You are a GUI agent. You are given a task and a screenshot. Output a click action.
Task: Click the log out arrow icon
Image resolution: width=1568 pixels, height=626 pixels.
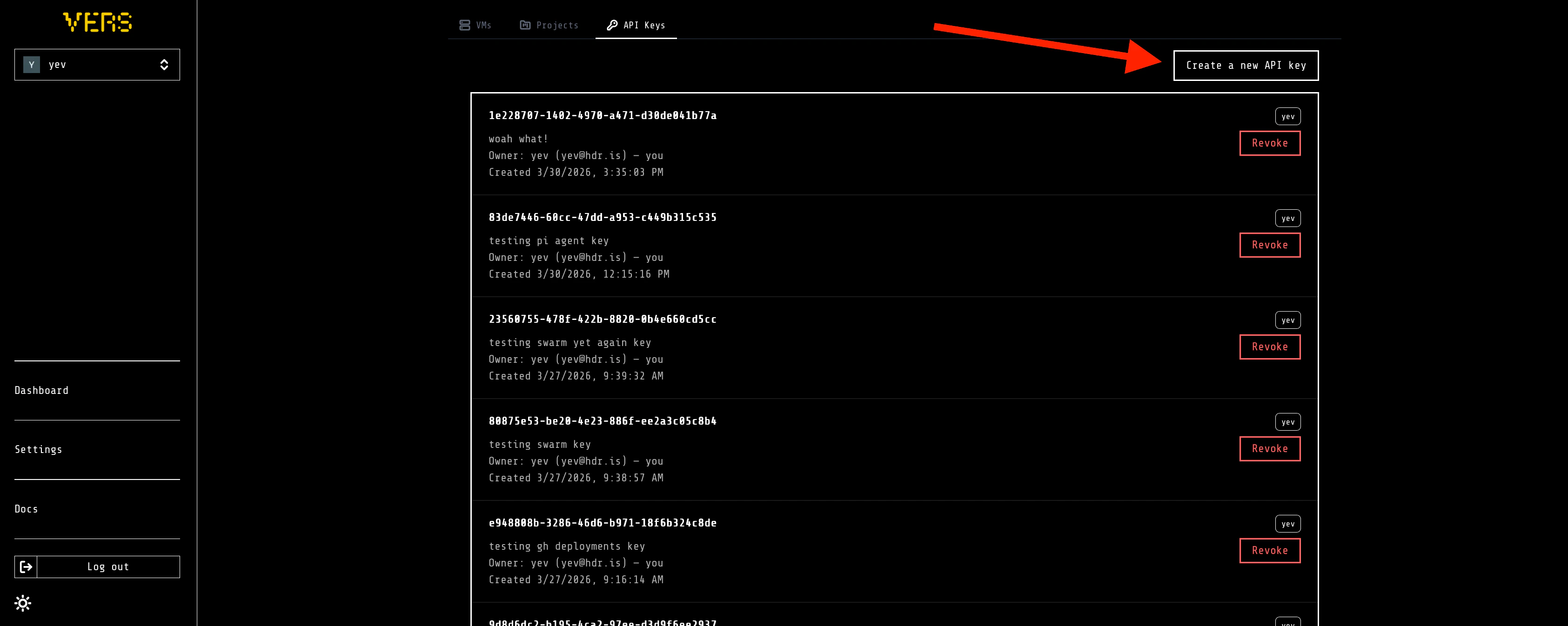coord(26,566)
